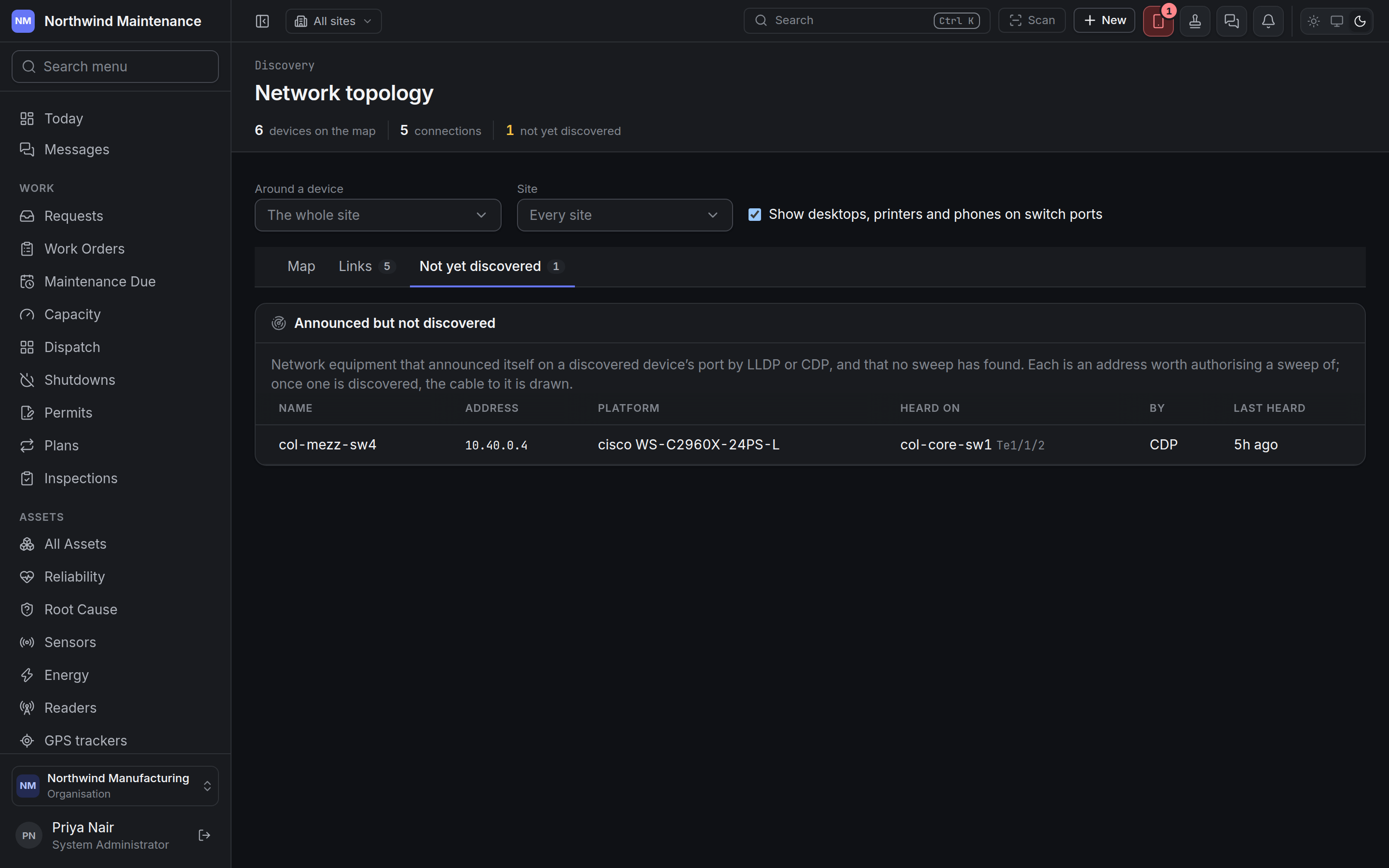This screenshot has width=1389, height=868.
Task: Click the Scan button
Action: coord(1032,21)
